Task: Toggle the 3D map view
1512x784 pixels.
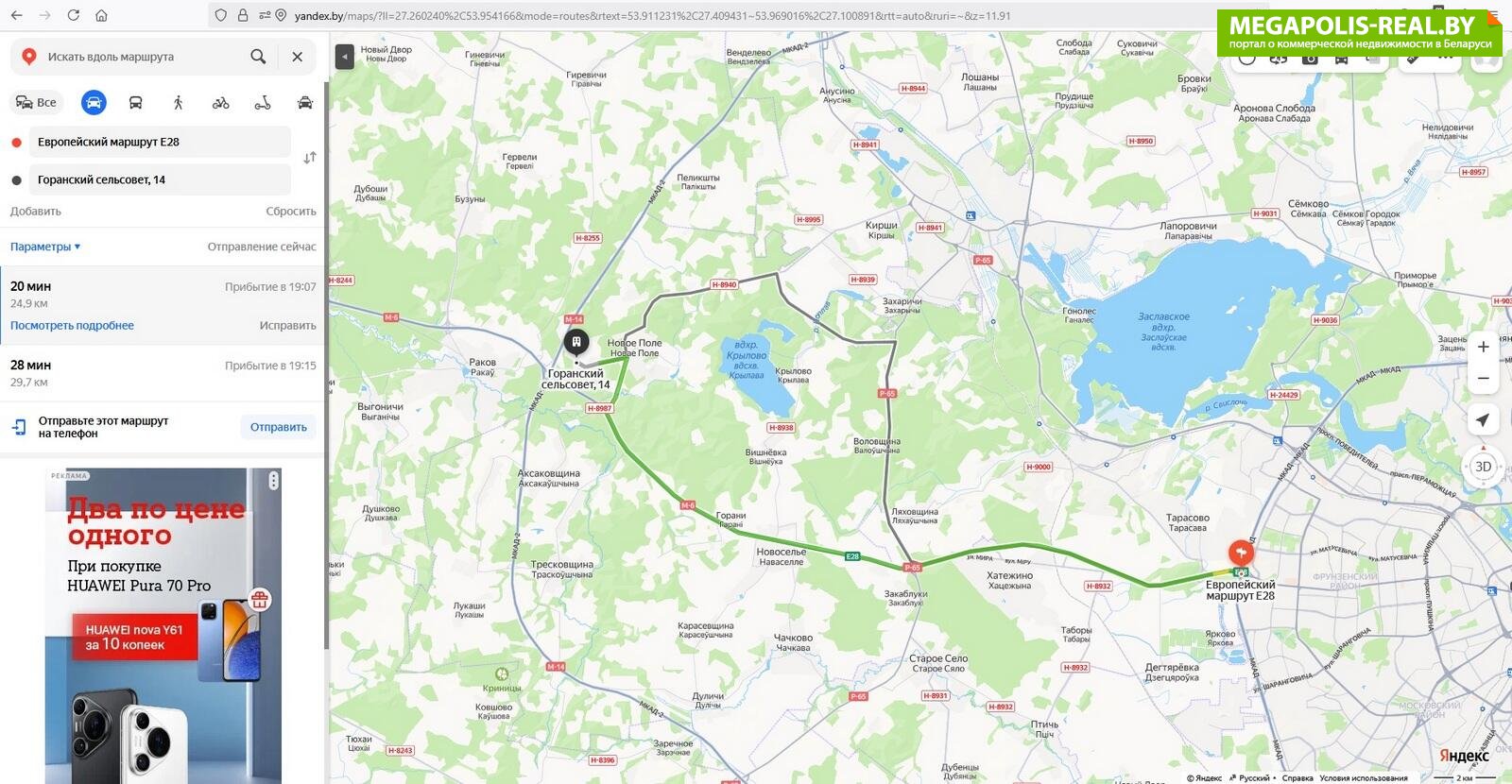Action: pos(1483,467)
